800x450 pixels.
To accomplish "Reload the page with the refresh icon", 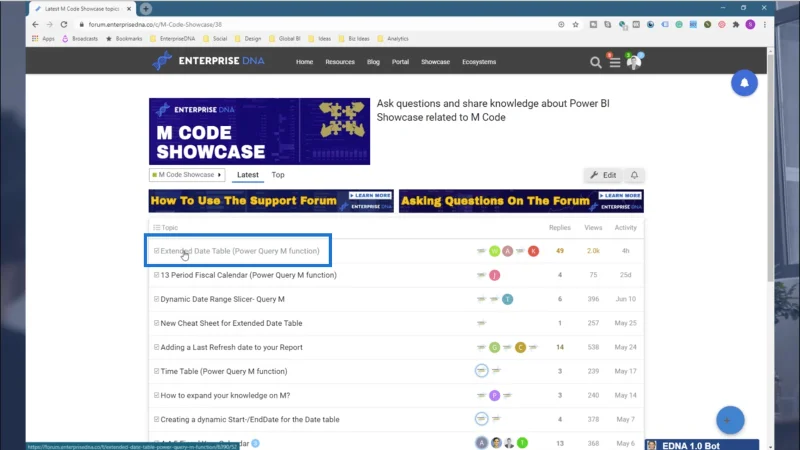I will 64,24.
